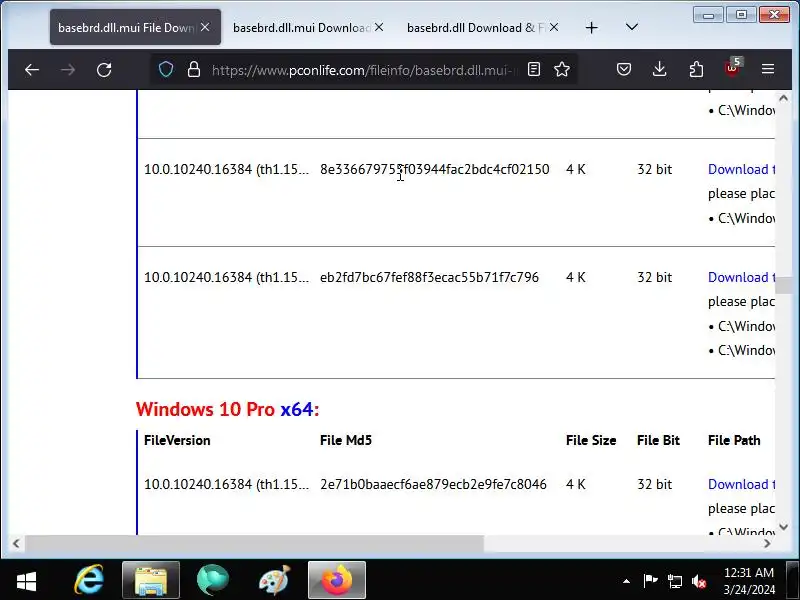Click horizontal scrollbar right arrow
Screen dimensions: 800x600
coord(767,543)
